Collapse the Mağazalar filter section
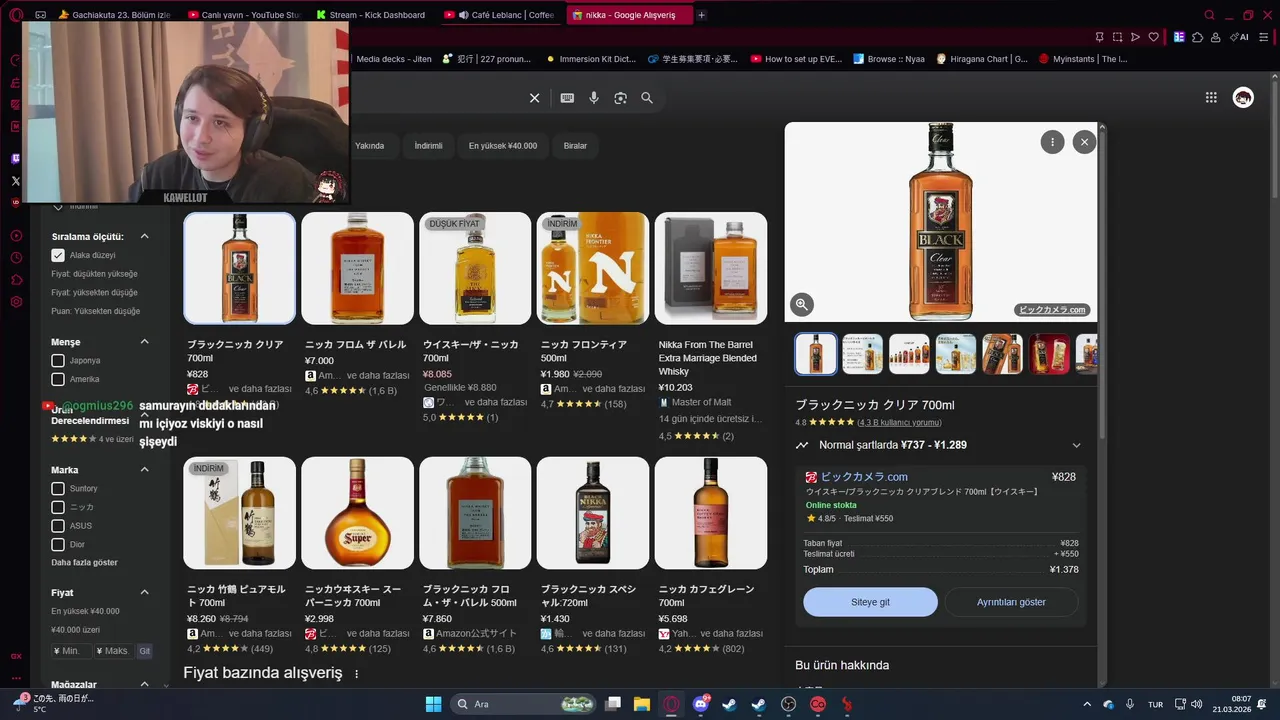 pos(144,685)
